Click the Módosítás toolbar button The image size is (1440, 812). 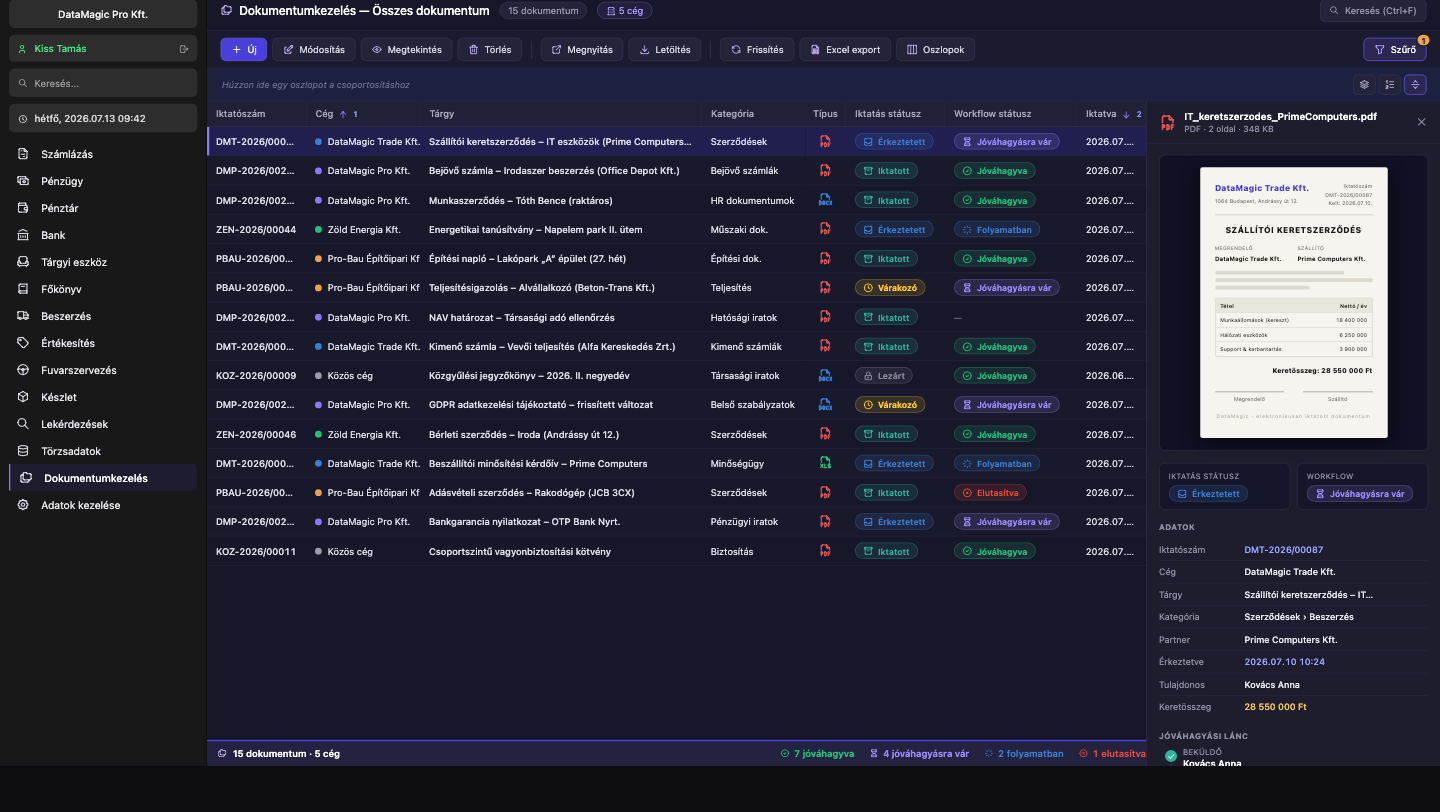pyautogui.click(x=314, y=50)
